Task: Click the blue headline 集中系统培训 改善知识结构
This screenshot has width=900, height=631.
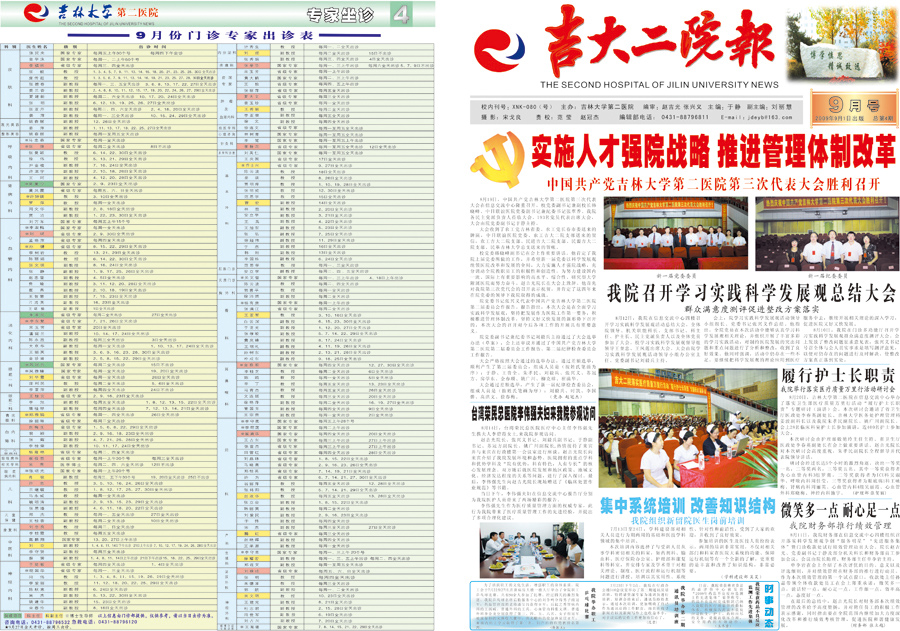Action: click(688, 506)
